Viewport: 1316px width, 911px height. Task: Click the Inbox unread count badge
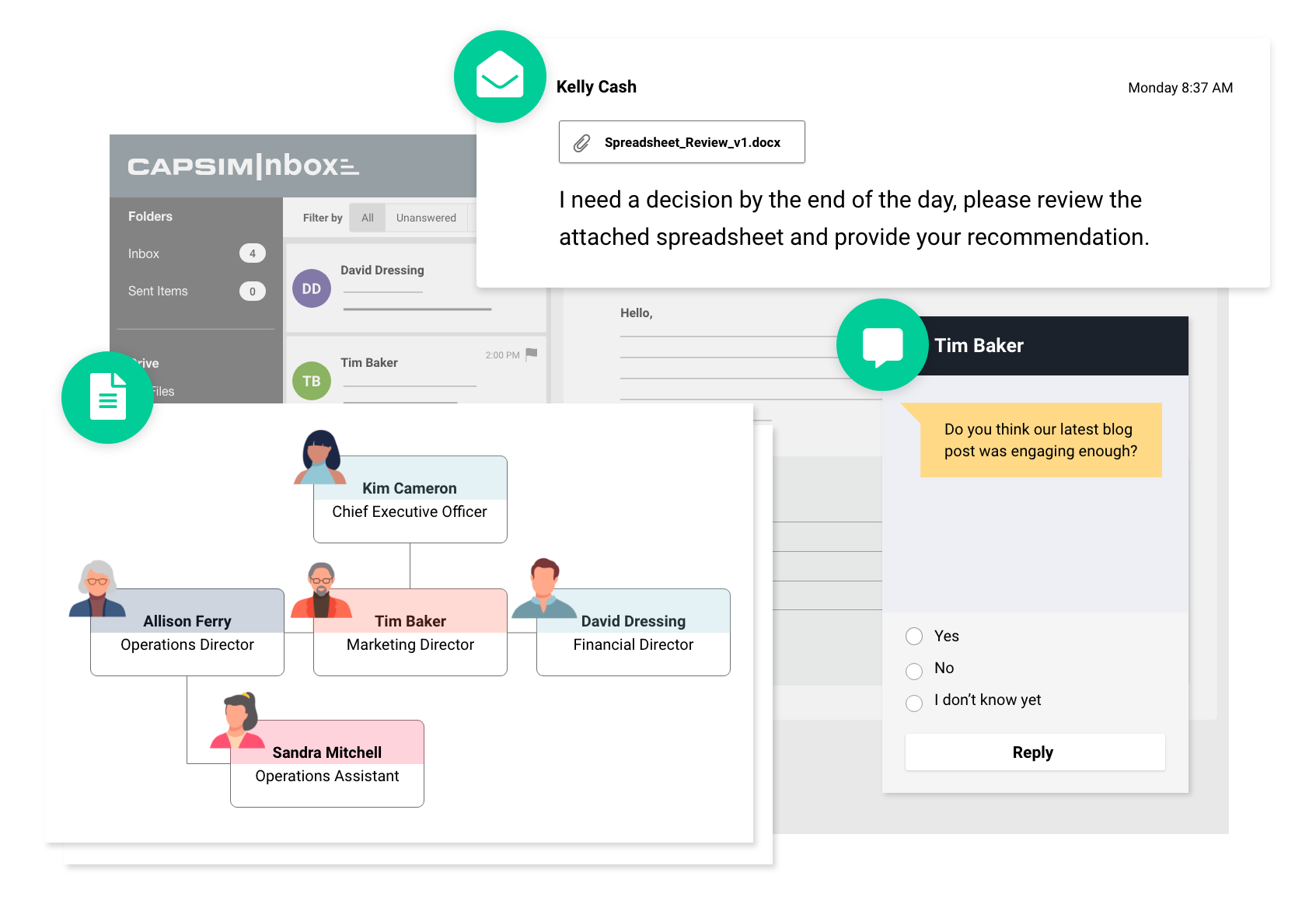click(253, 253)
